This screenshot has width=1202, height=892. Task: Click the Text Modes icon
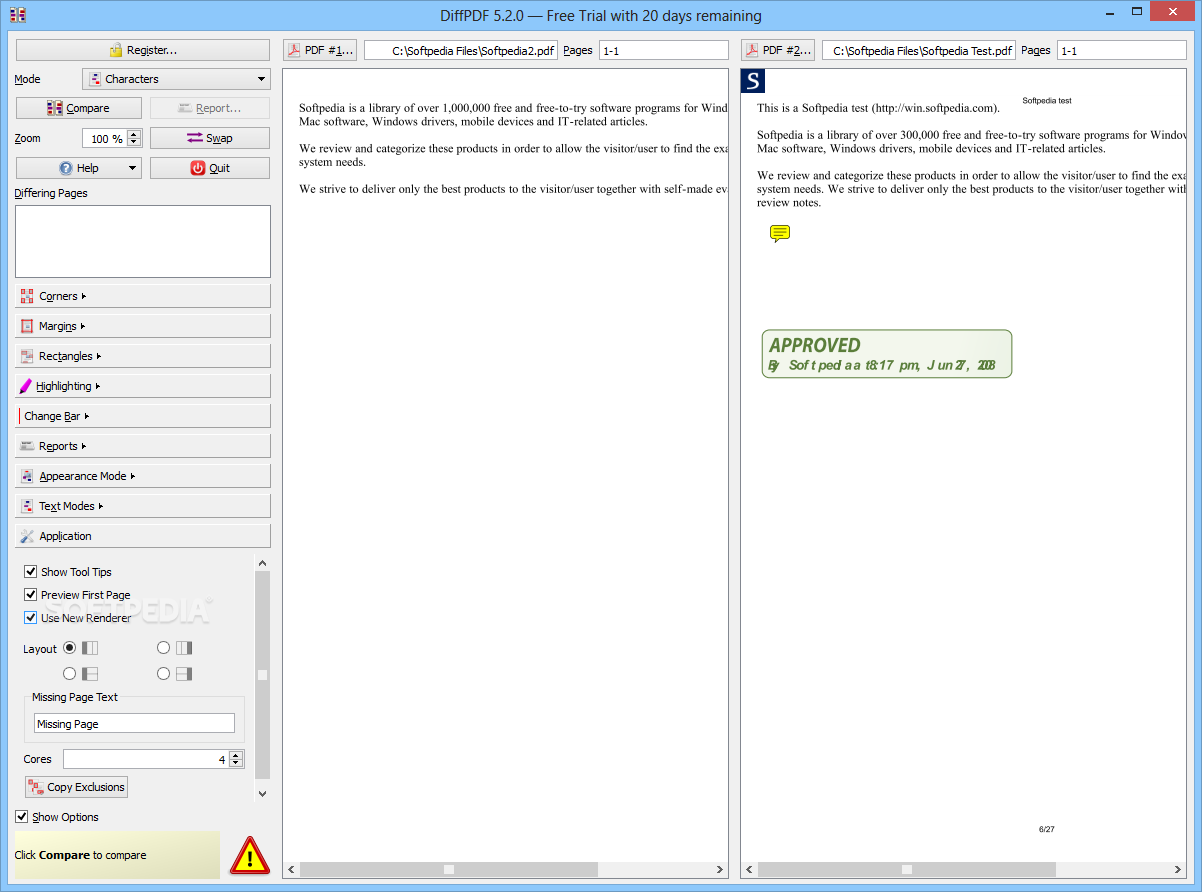point(27,506)
